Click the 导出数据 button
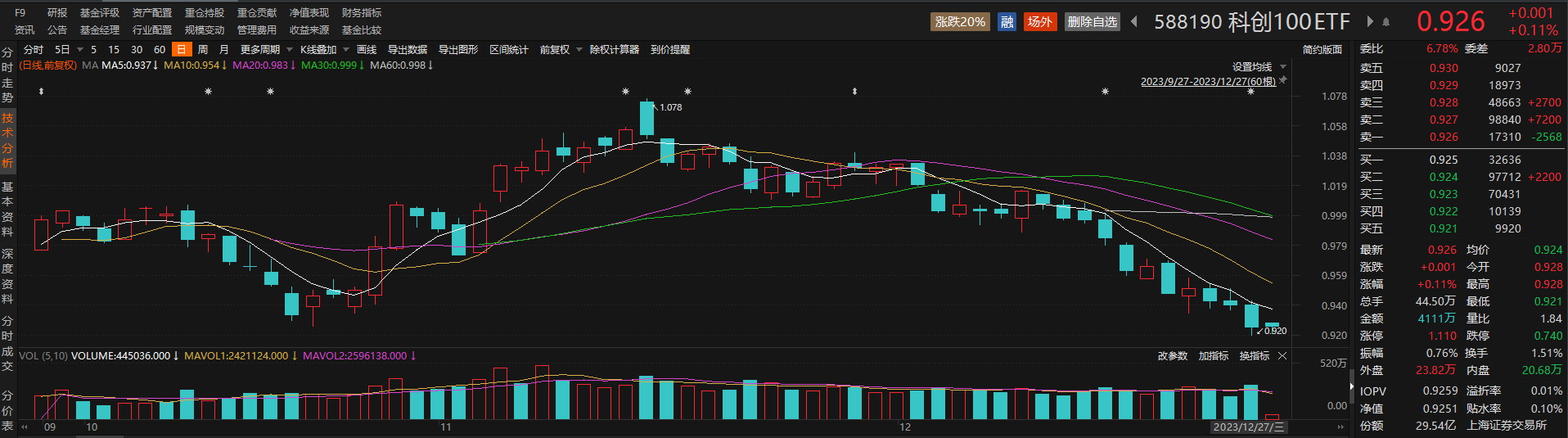Viewport: 1568px width, 438px height. click(407, 50)
